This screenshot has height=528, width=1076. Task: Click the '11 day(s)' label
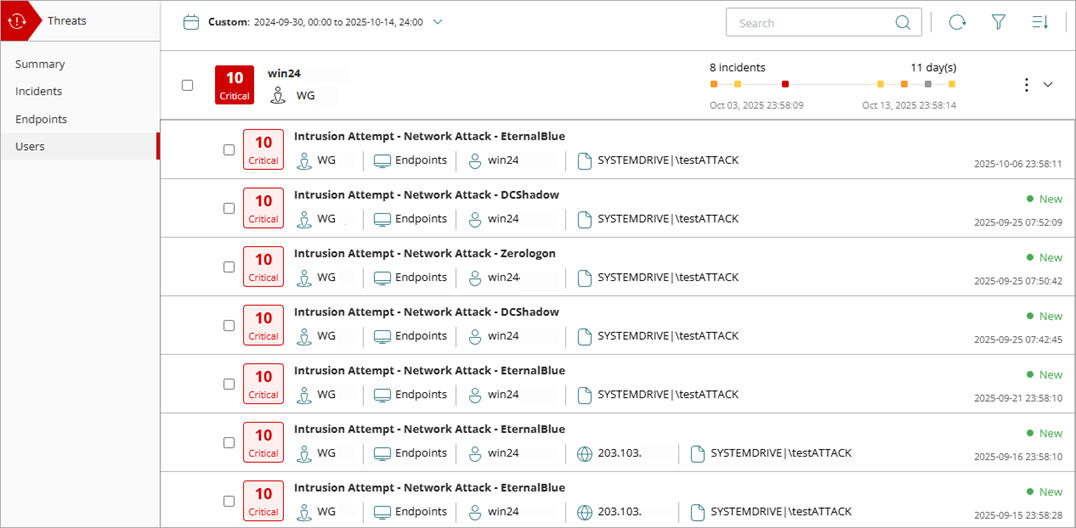point(933,67)
